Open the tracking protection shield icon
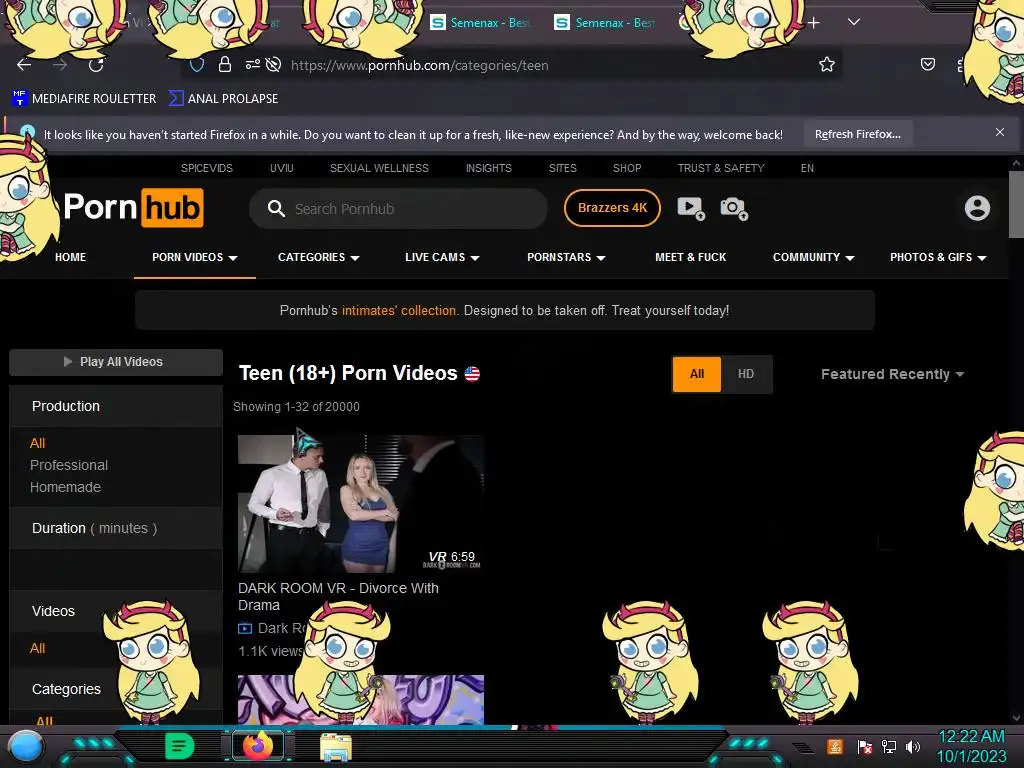 (197, 65)
